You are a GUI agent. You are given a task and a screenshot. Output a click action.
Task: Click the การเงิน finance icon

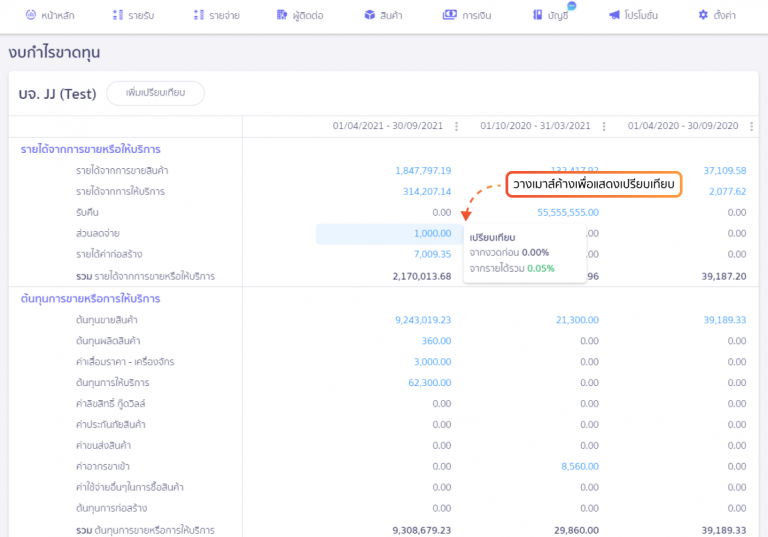tap(449, 16)
